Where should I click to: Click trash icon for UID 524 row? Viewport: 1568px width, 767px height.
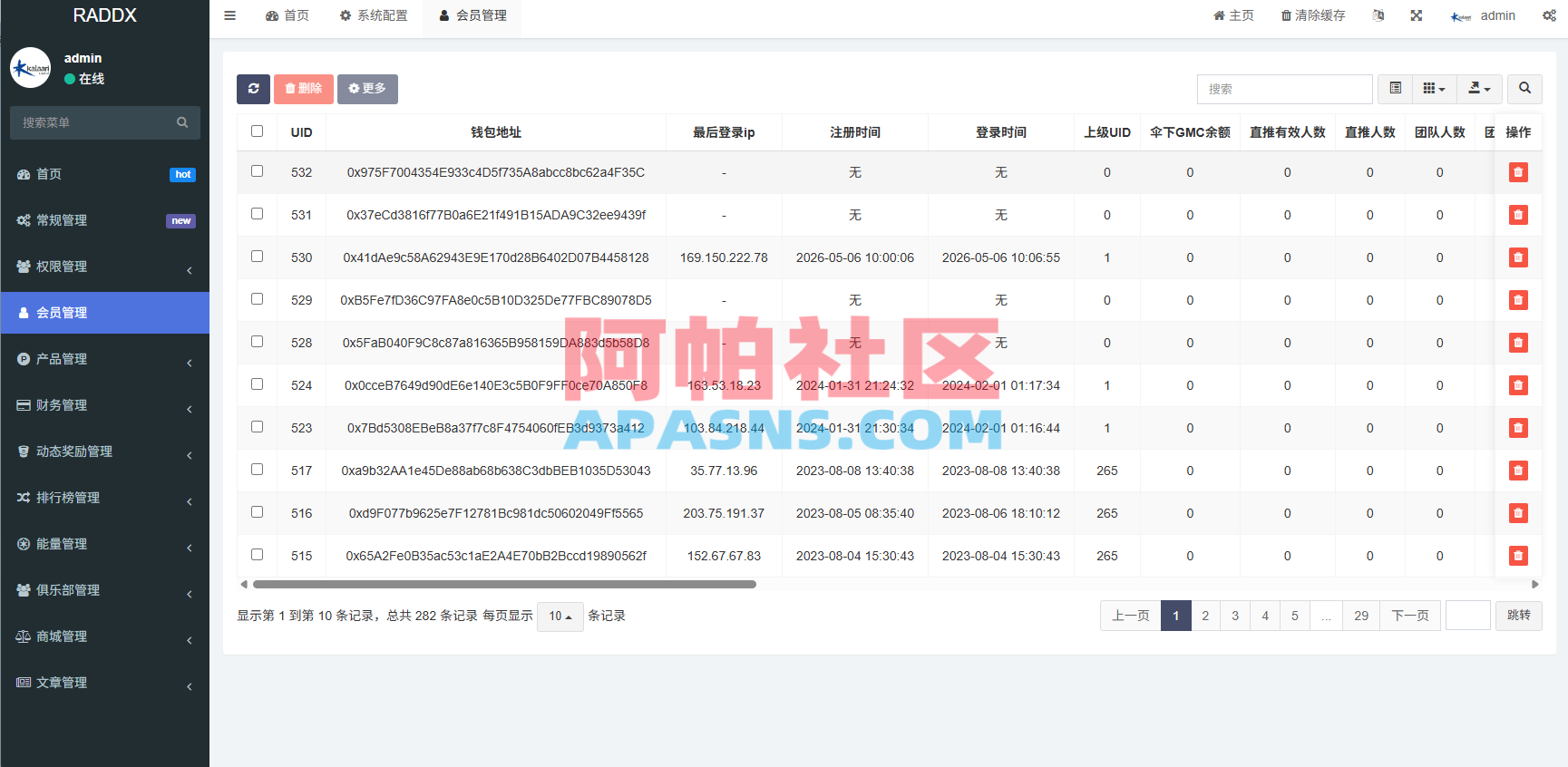coord(1518,385)
